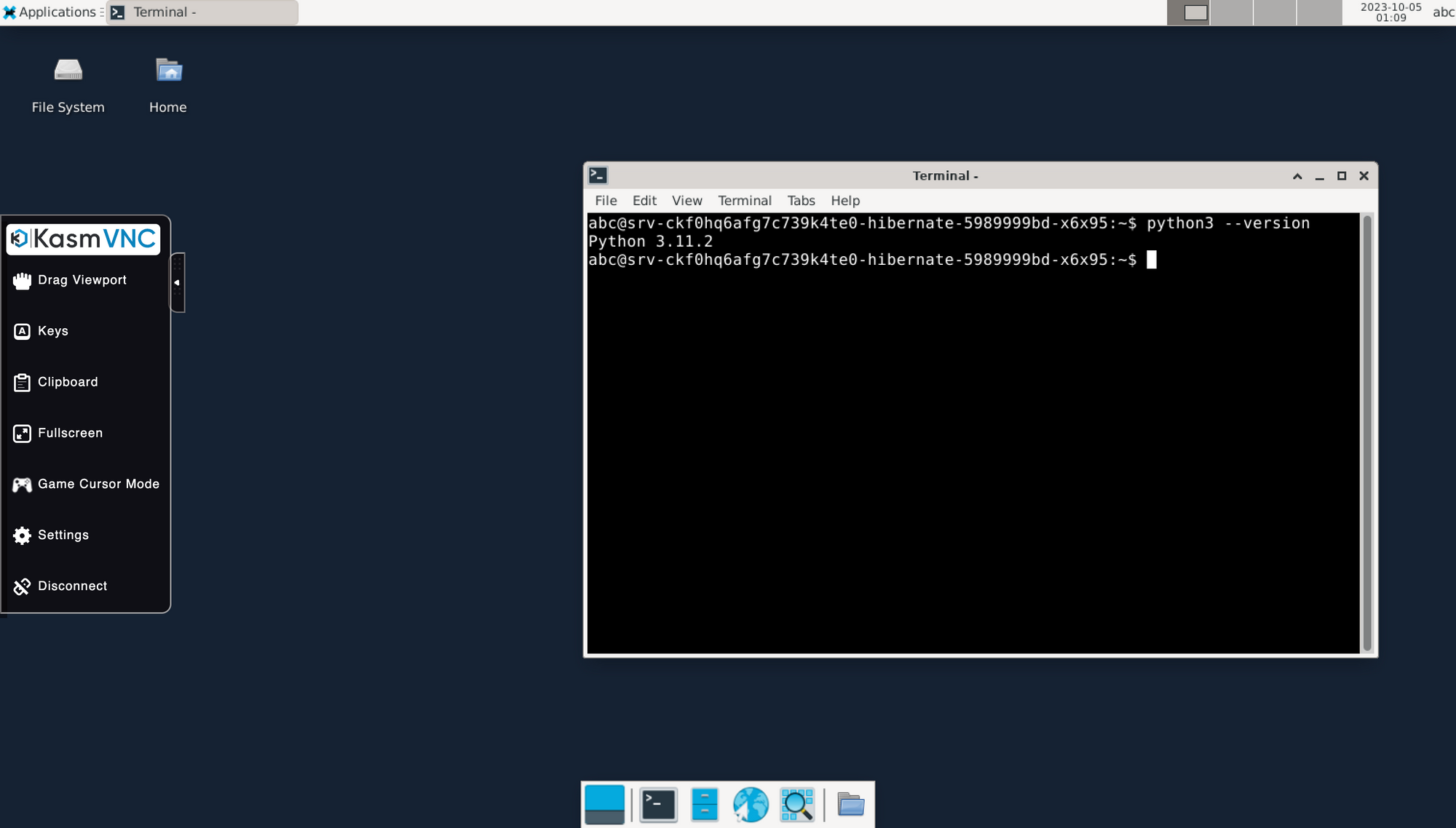Collapse the KasmVNC side panel with the arrow

[x=177, y=282]
